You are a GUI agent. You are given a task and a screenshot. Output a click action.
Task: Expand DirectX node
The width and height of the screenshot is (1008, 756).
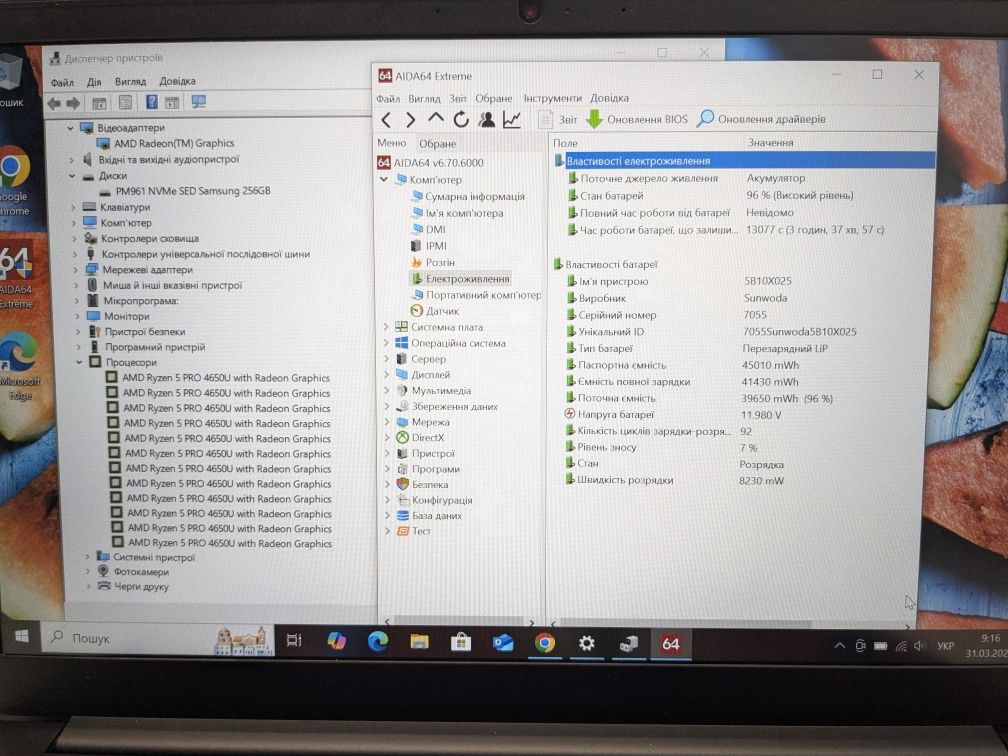387,437
